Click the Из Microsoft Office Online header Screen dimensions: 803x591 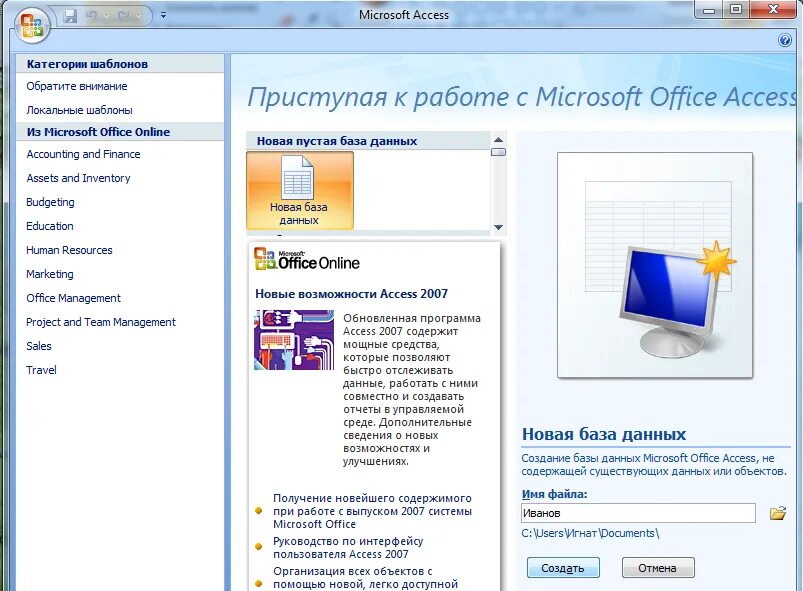click(x=98, y=132)
